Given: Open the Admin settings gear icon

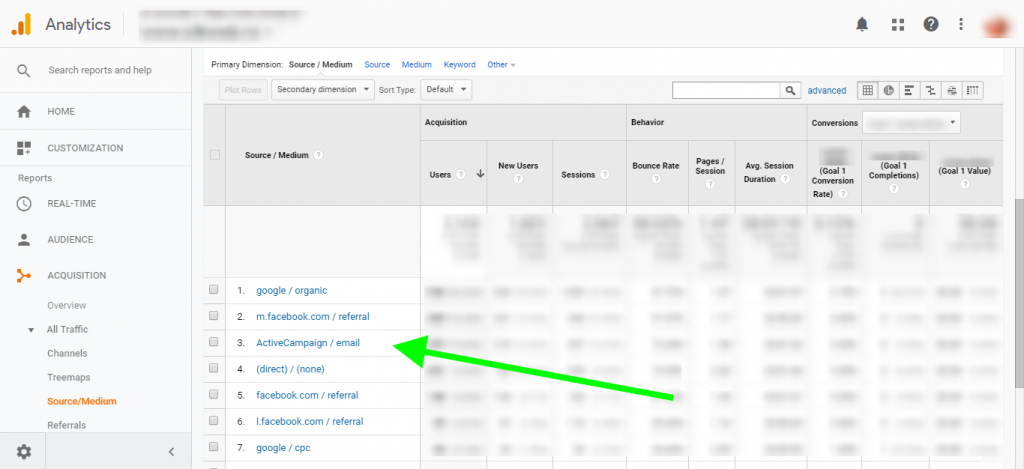Looking at the screenshot, I should click(24, 452).
